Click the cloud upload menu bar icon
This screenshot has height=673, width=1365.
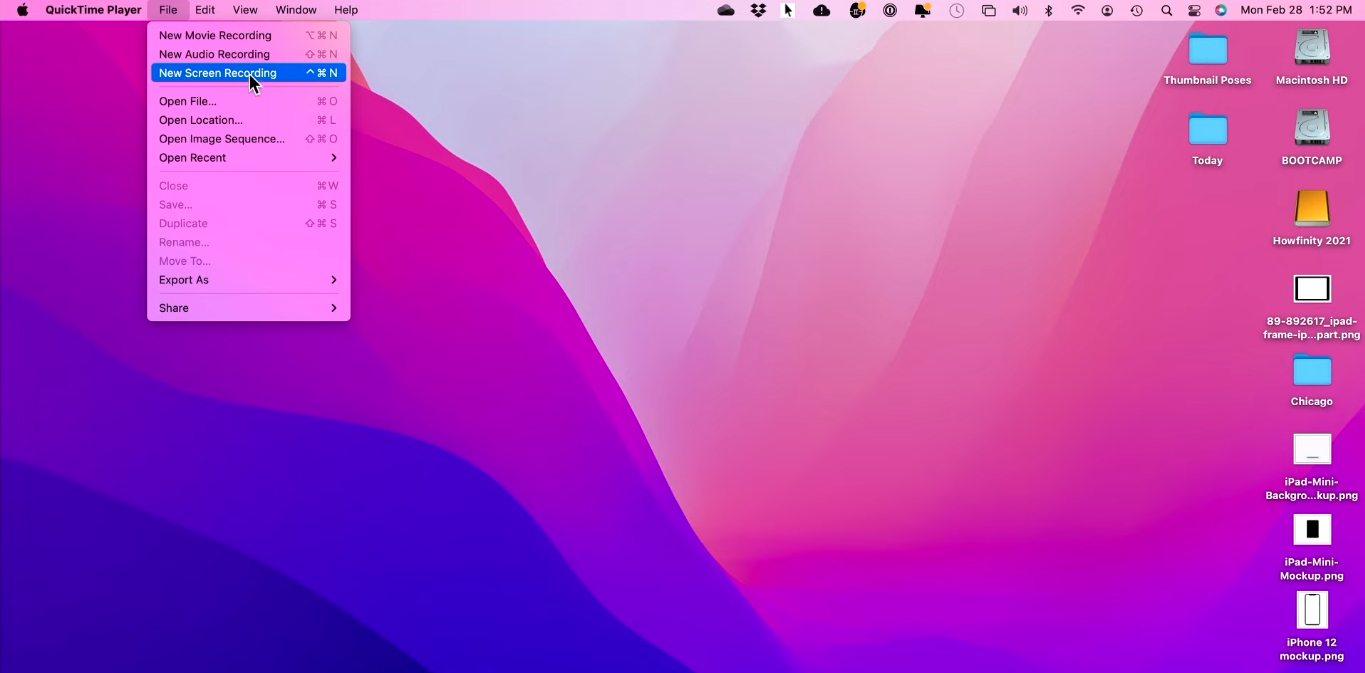coord(821,10)
